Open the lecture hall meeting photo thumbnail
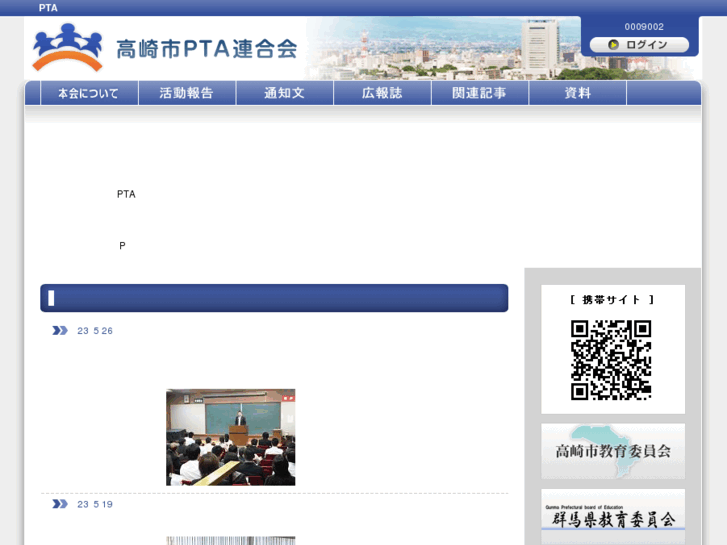Screen dimensions: 727x545 230,437
